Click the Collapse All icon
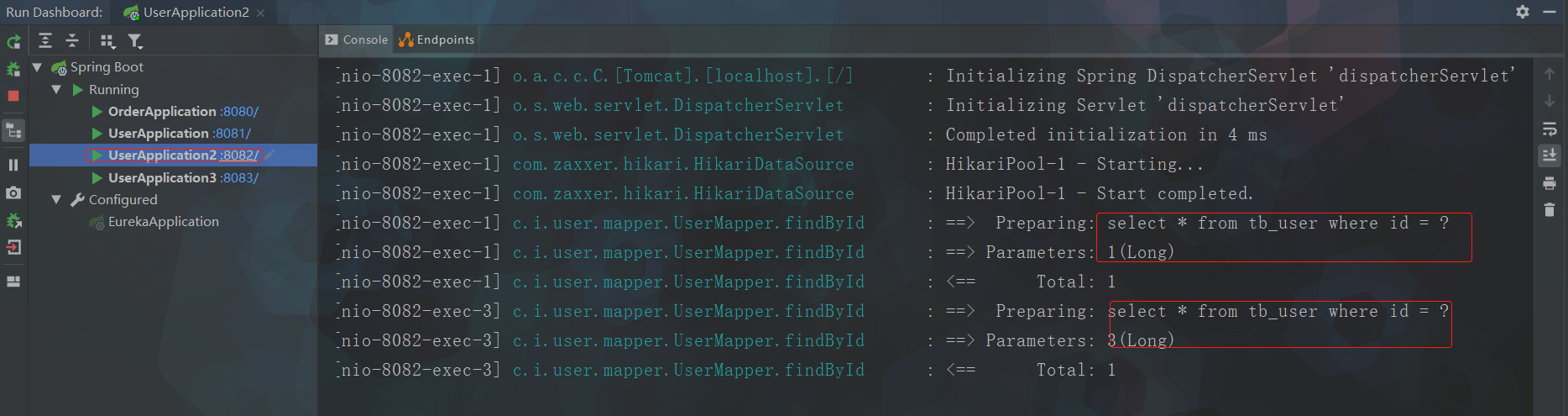The width and height of the screenshot is (1568, 416). point(72,40)
